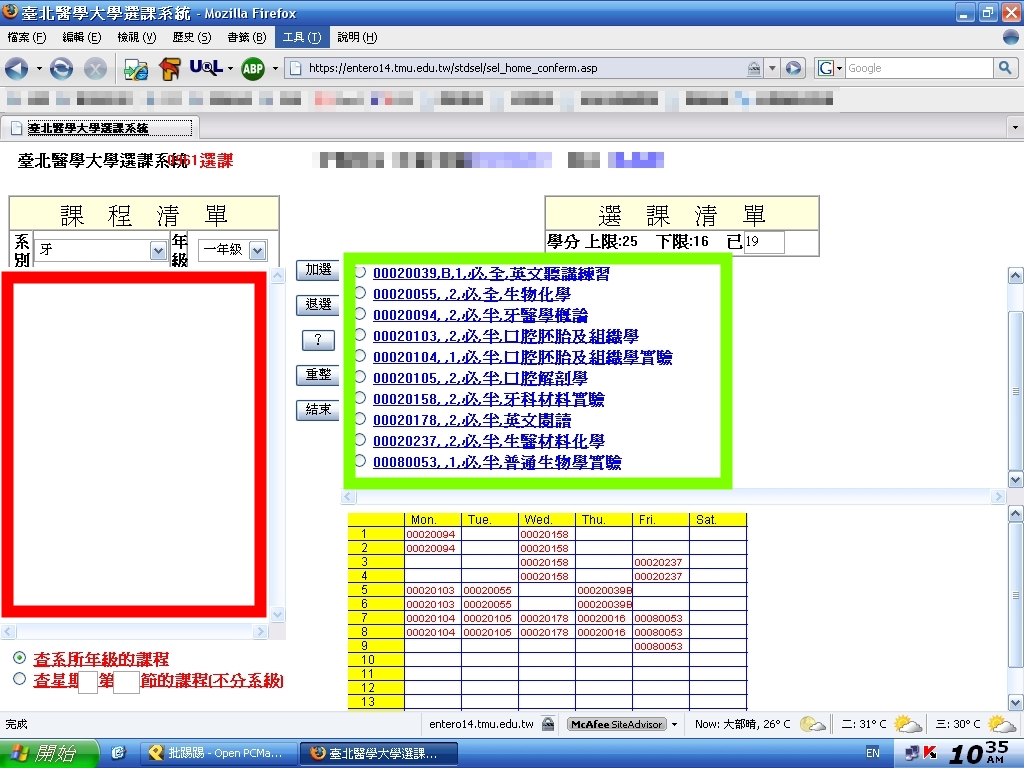This screenshot has height=768, width=1024.
Task: Open the tab list dropdown arrow
Action: 1015,127
